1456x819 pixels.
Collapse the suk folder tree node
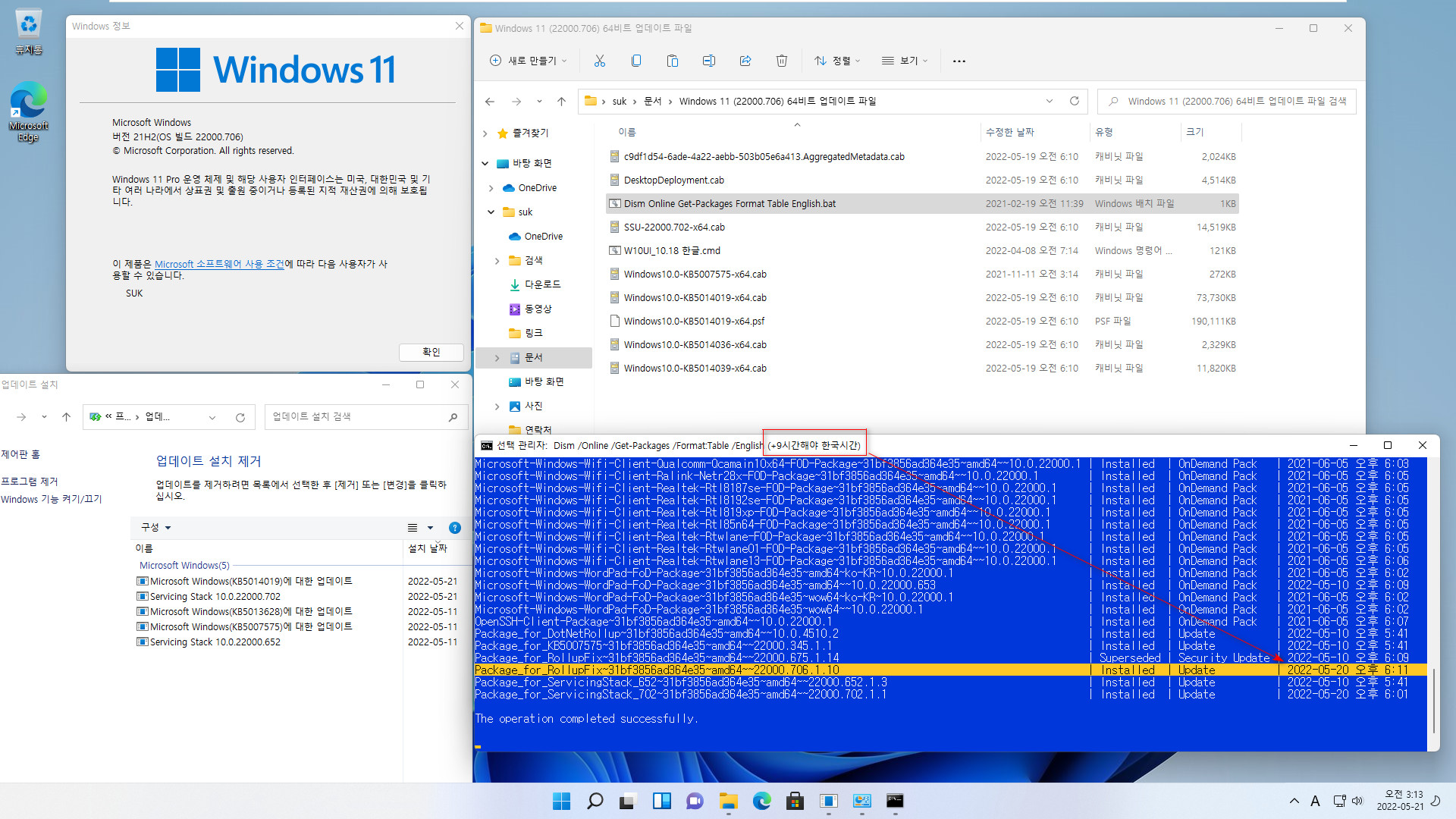point(491,212)
